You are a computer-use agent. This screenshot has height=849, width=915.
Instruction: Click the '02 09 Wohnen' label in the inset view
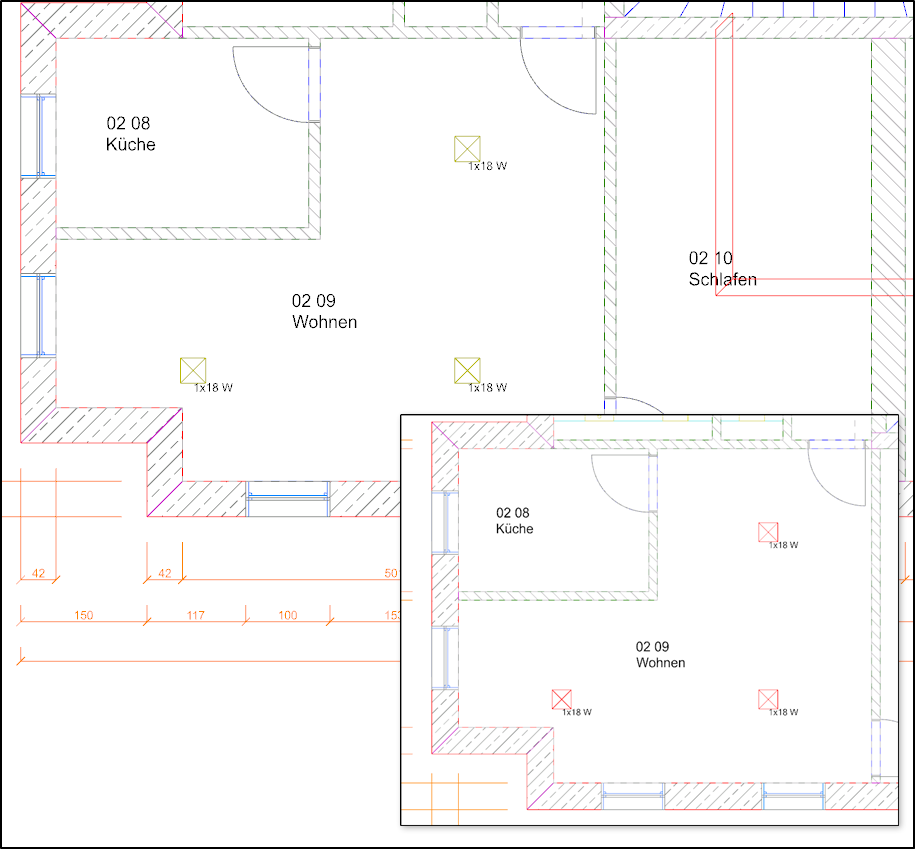[x=660, y=654]
